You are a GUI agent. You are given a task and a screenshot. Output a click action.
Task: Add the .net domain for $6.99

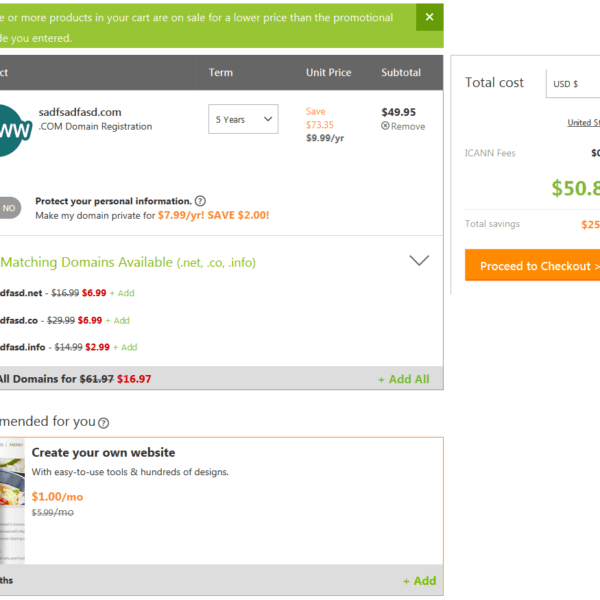point(123,294)
